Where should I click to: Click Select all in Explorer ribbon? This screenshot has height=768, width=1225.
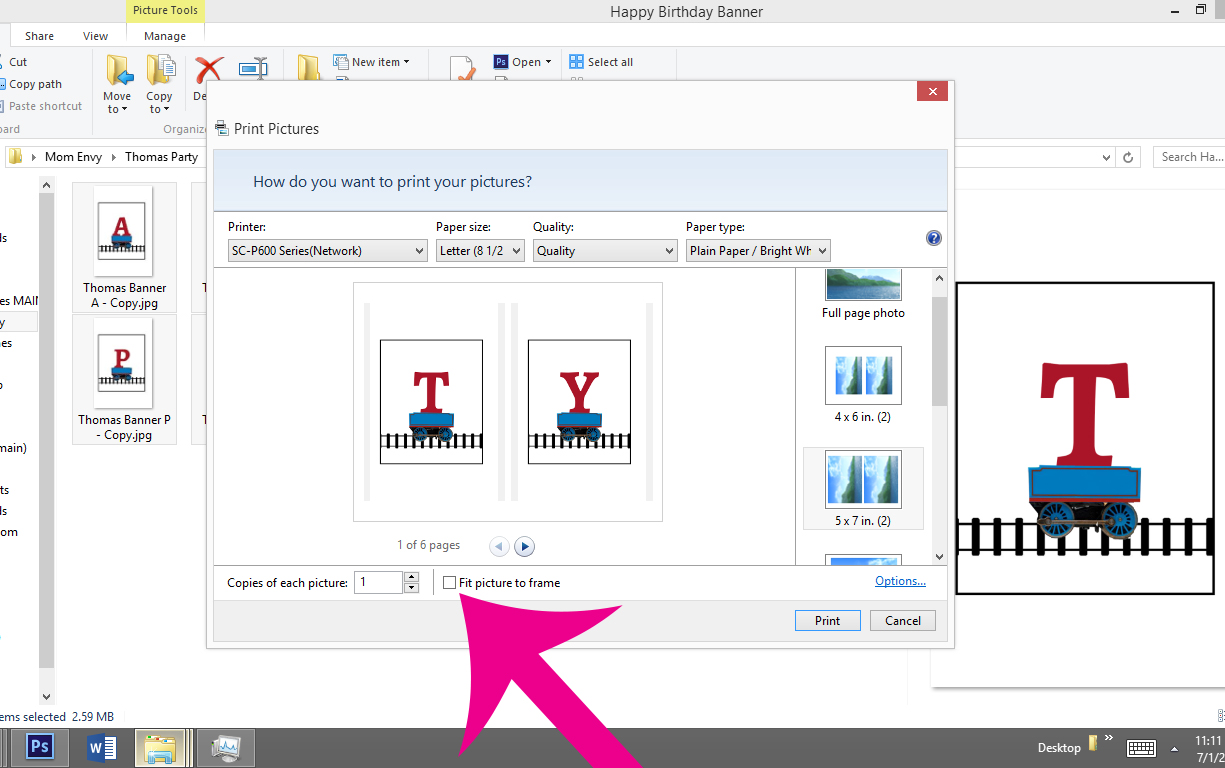coord(601,62)
